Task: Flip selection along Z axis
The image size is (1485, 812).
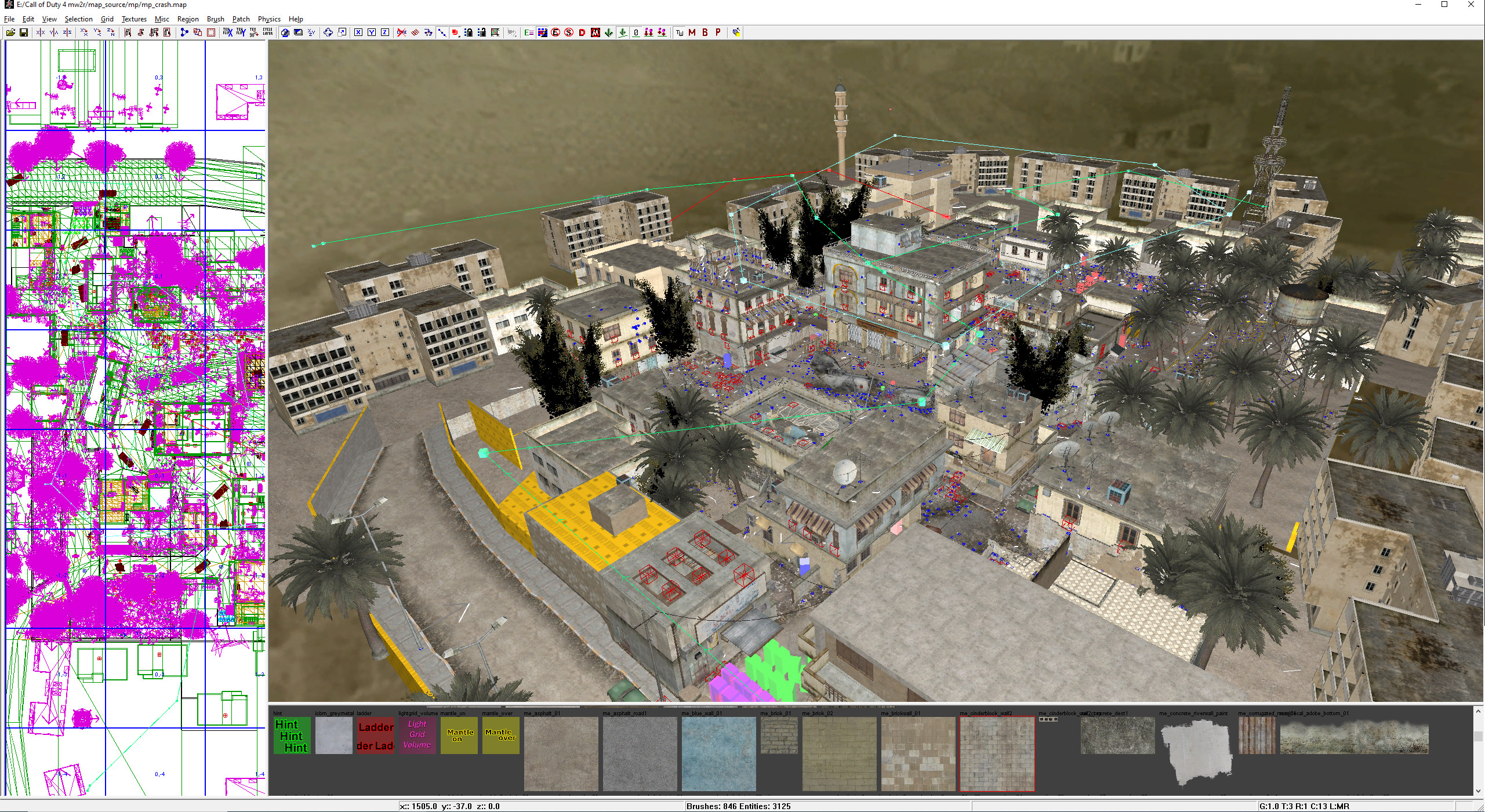Action: (67, 32)
